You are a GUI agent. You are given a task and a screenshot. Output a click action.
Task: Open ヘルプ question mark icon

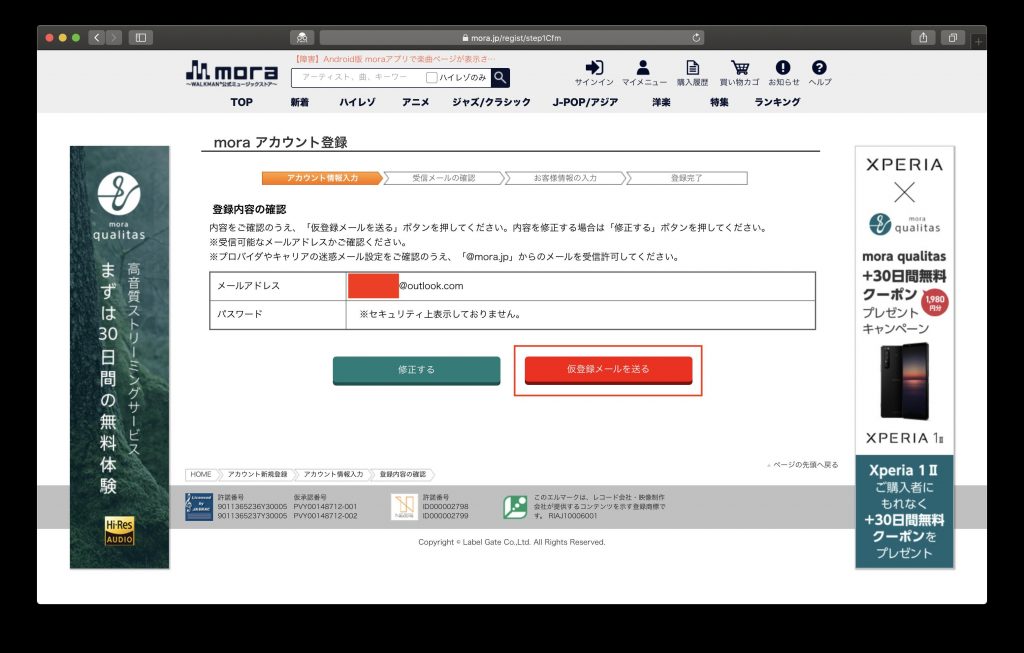pos(820,72)
